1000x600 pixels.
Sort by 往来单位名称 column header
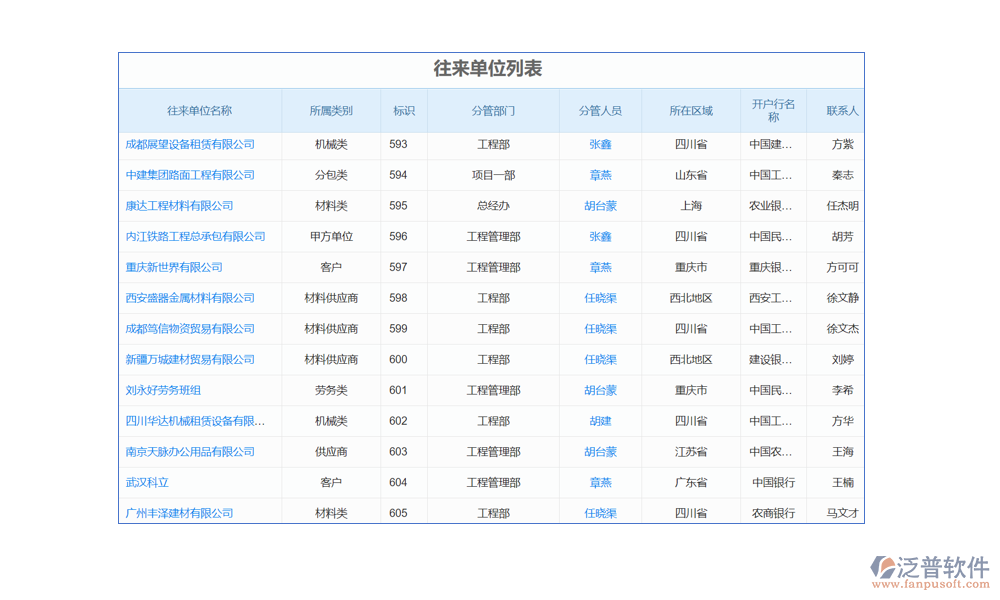click(x=199, y=111)
